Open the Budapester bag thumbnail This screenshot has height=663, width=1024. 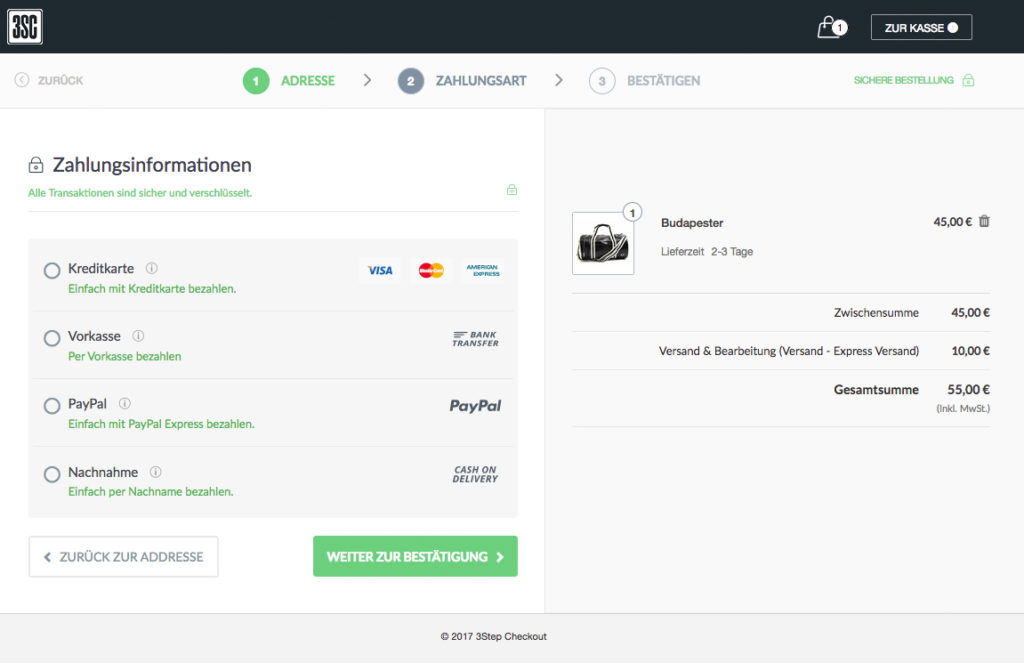coord(603,244)
